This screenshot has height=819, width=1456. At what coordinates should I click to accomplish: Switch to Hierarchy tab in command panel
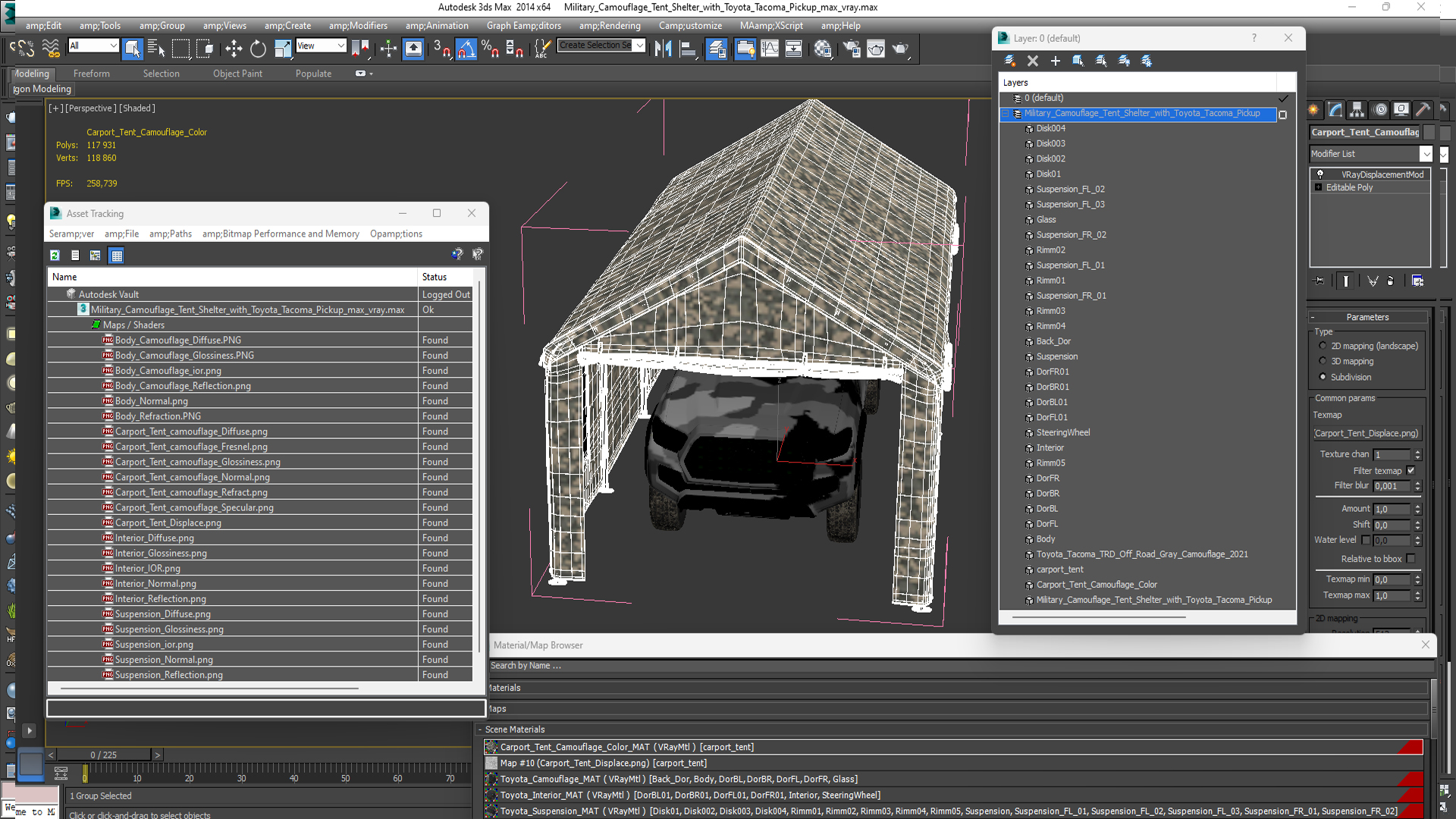(1357, 110)
